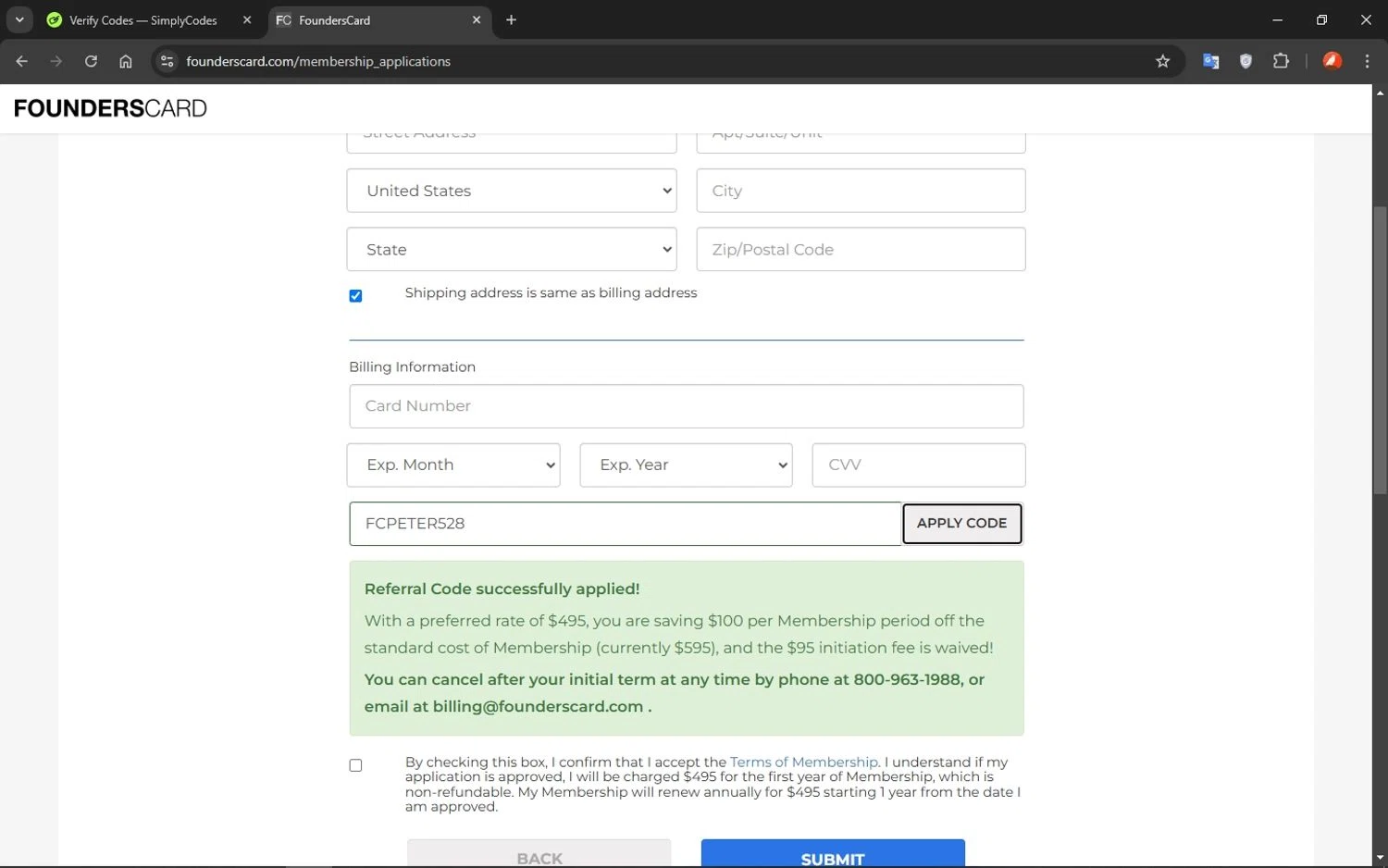Screen dimensions: 1388x868
Task: Open the tab search dropdown arrow
Action: [x=19, y=19]
